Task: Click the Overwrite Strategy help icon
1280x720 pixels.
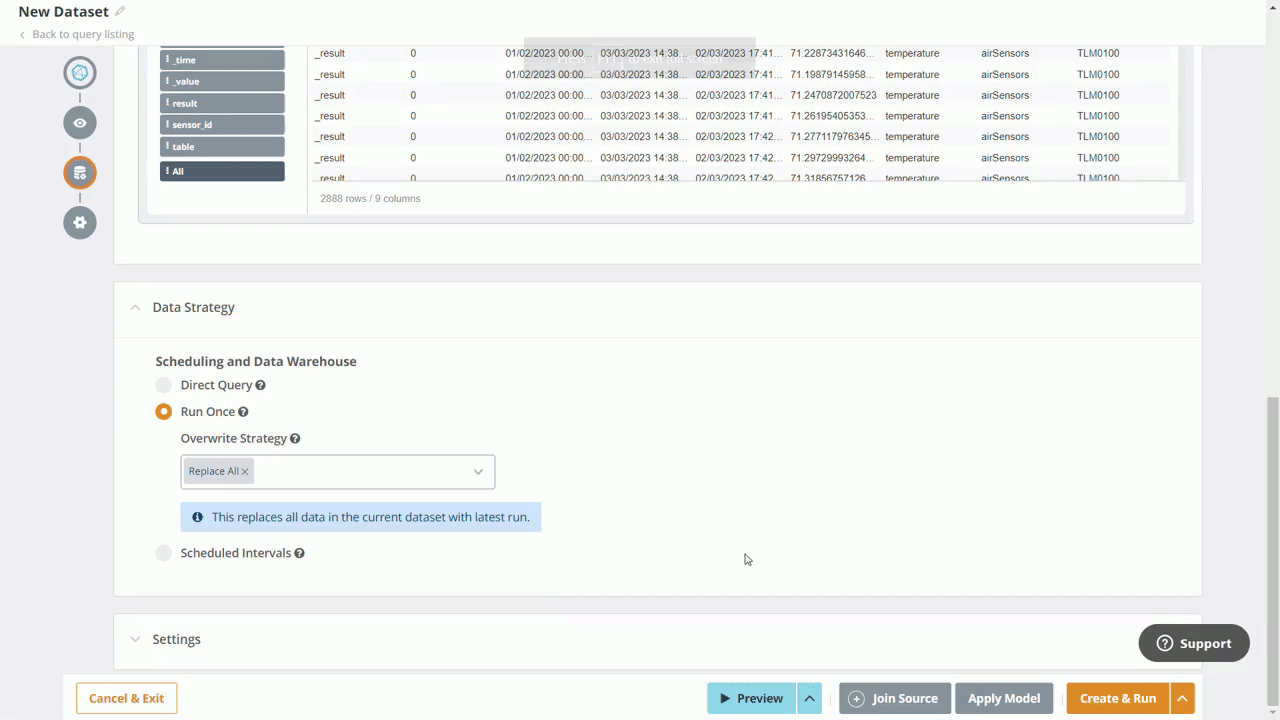Action: pyautogui.click(x=295, y=438)
